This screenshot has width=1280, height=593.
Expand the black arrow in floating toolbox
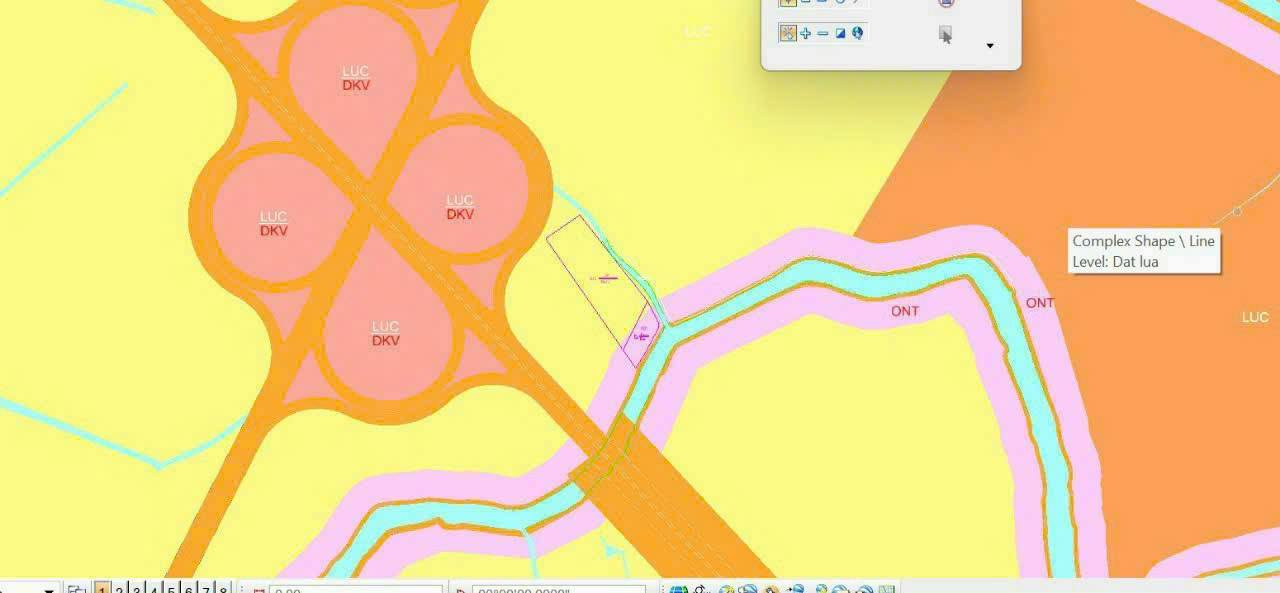coord(990,46)
